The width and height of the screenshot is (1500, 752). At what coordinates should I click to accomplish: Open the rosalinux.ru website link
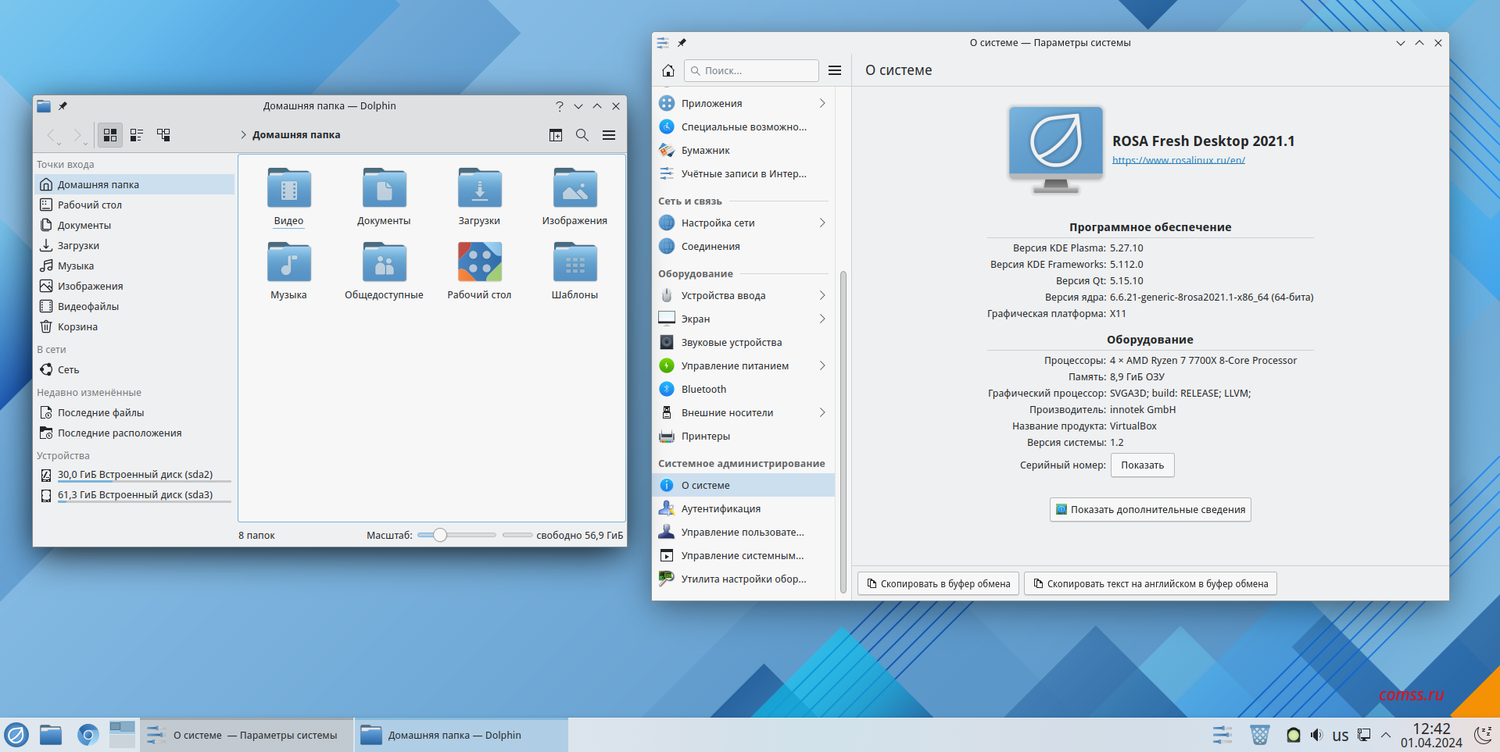click(x=1178, y=160)
